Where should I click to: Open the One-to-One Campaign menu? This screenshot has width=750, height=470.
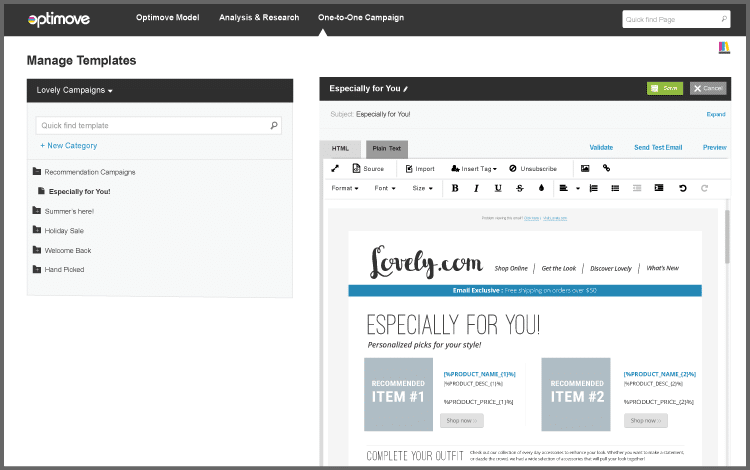pyautogui.click(x=361, y=18)
